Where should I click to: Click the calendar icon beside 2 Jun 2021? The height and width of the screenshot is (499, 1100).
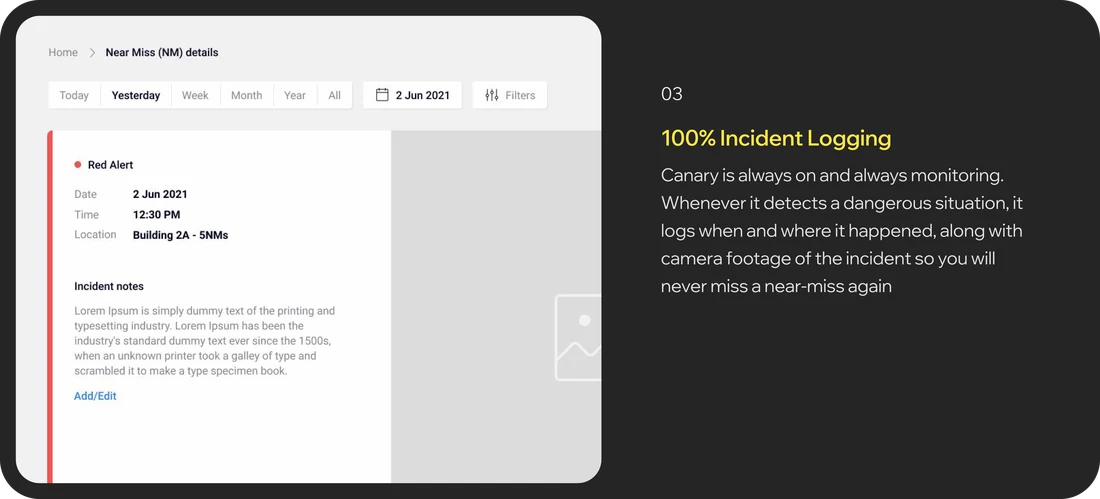pyautogui.click(x=382, y=95)
